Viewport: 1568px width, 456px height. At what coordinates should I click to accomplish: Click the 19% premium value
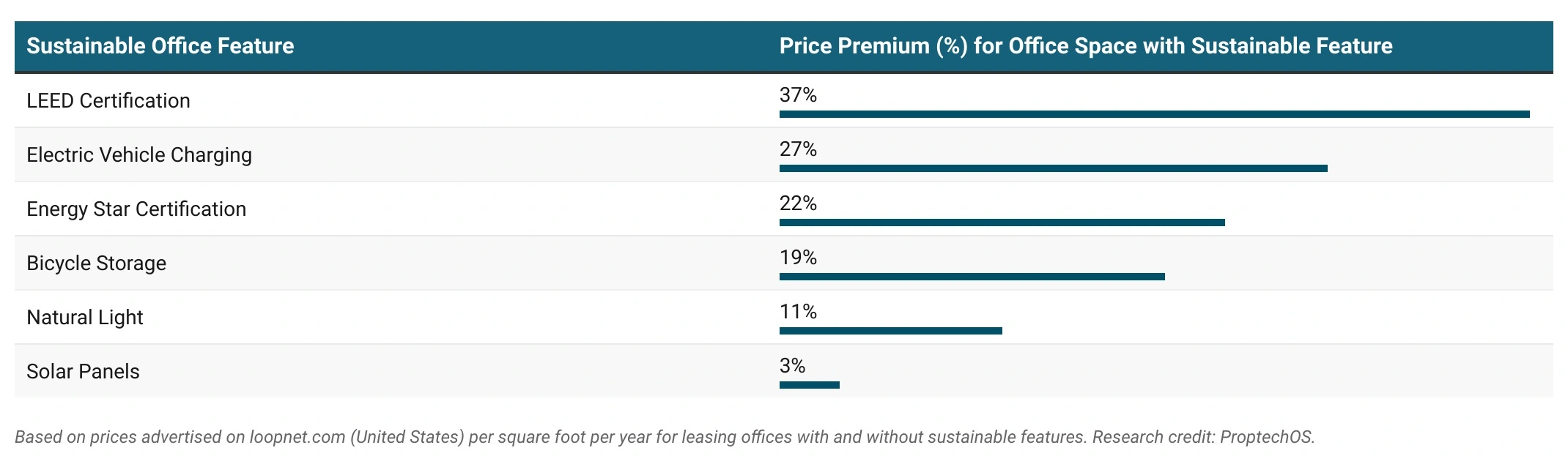(798, 258)
